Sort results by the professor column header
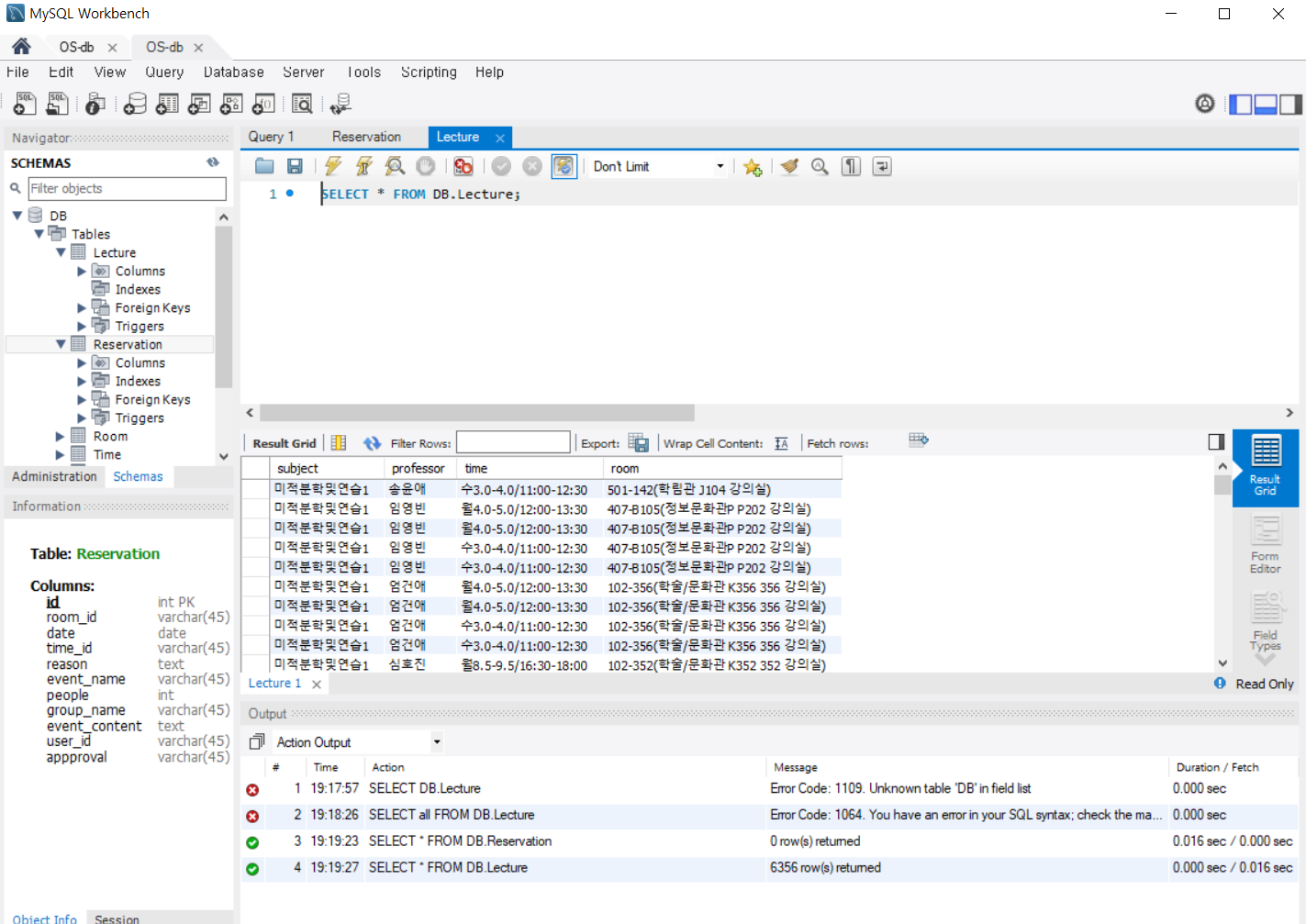 click(x=419, y=468)
